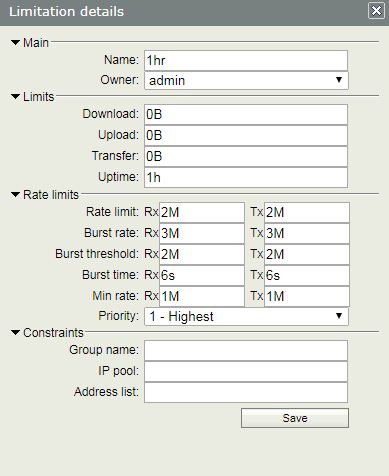The image size is (389, 476).
Task: Click the Burst time Tx field
Action: [307, 275]
